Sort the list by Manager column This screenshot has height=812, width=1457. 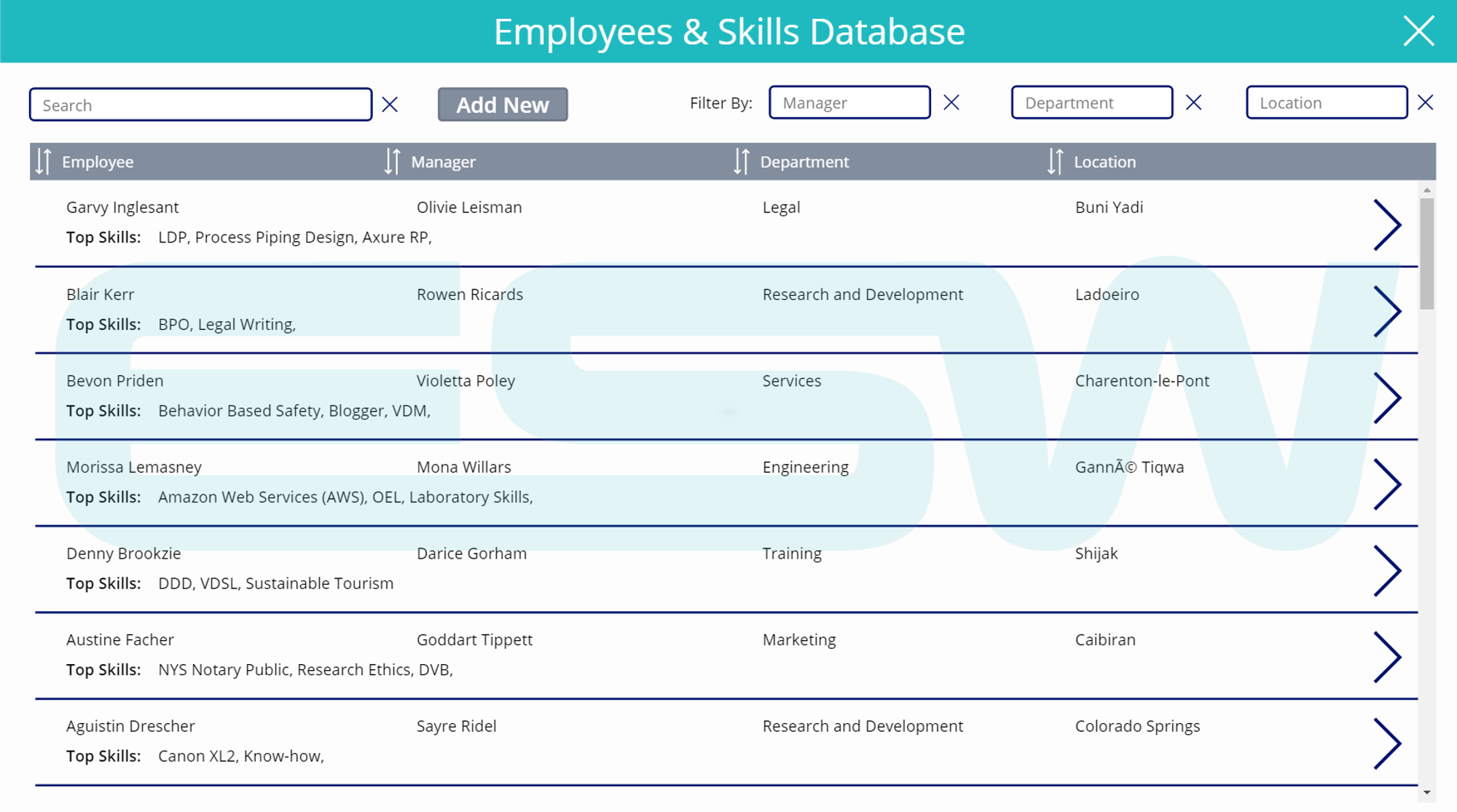click(x=392, y=162)
